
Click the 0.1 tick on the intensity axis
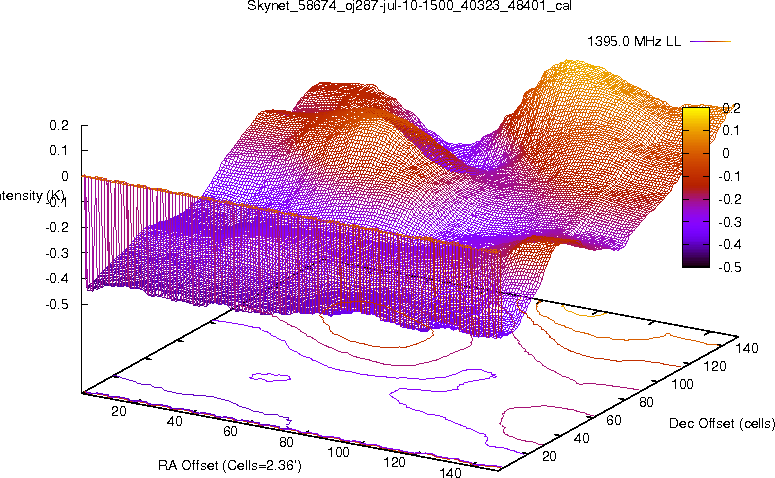59,150
